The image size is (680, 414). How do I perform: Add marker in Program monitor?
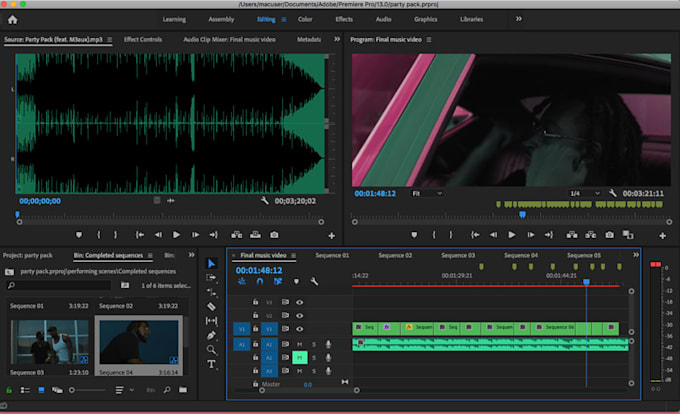point(414,235)
